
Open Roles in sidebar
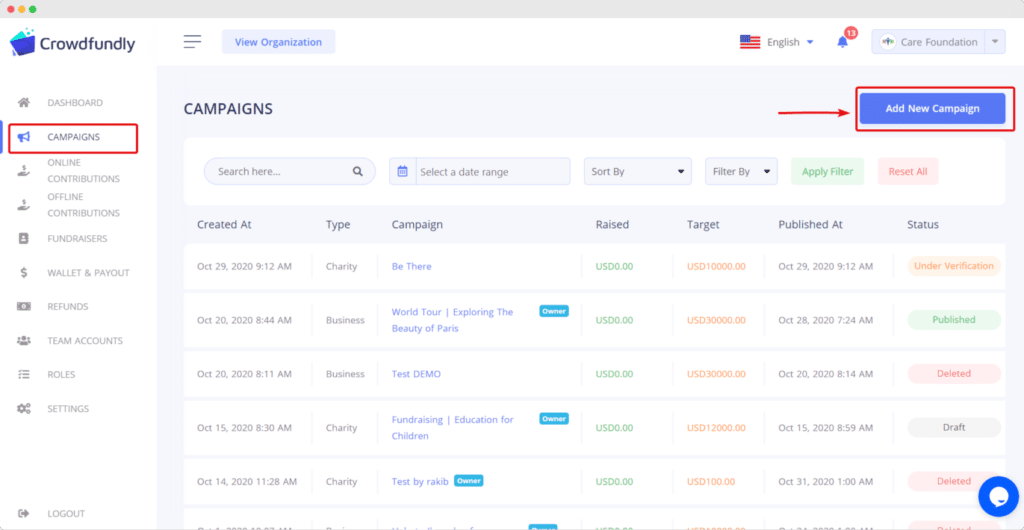tap(61, 375)
